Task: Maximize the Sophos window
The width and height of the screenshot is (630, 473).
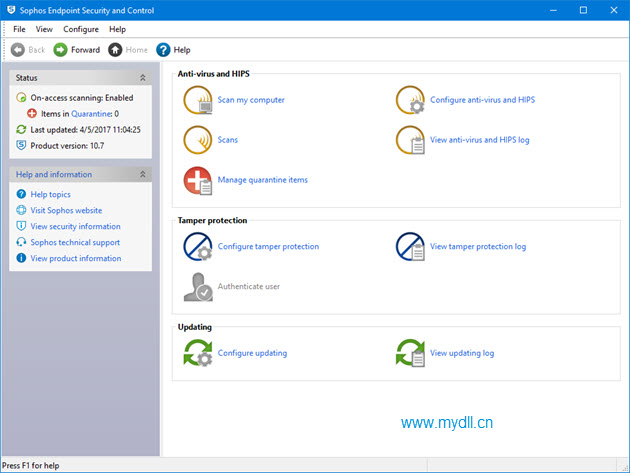Action: pos(583,10)
